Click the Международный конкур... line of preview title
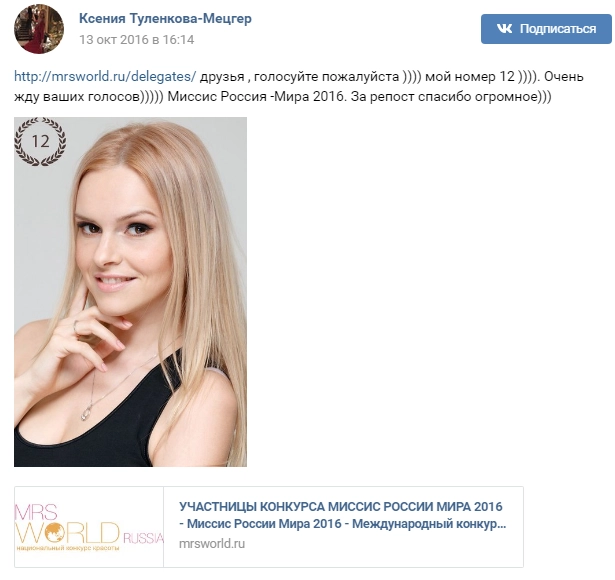The width and height of the screenshot is (615, 580). (429, 524)
